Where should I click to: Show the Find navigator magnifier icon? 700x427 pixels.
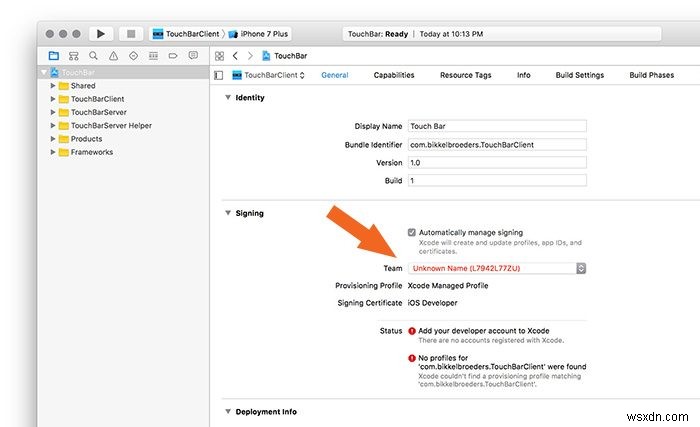point(93,56)
